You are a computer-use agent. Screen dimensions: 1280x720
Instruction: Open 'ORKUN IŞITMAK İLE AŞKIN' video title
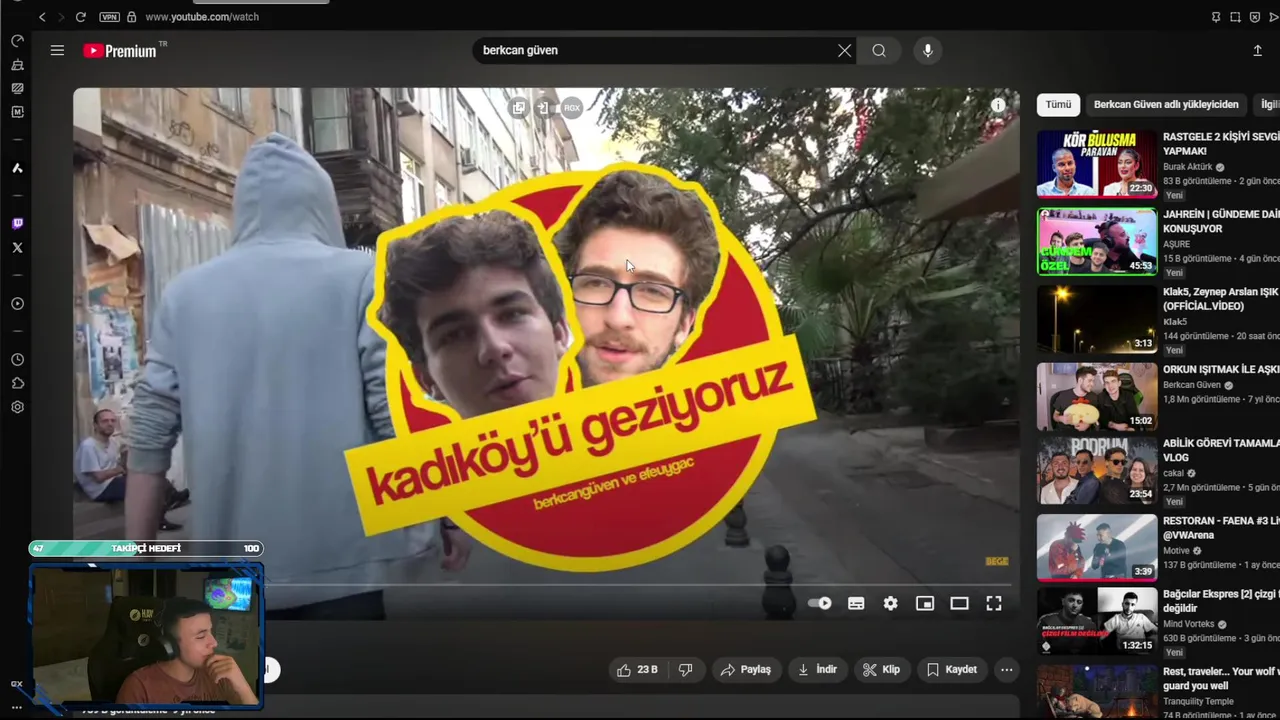(1221, 369)
